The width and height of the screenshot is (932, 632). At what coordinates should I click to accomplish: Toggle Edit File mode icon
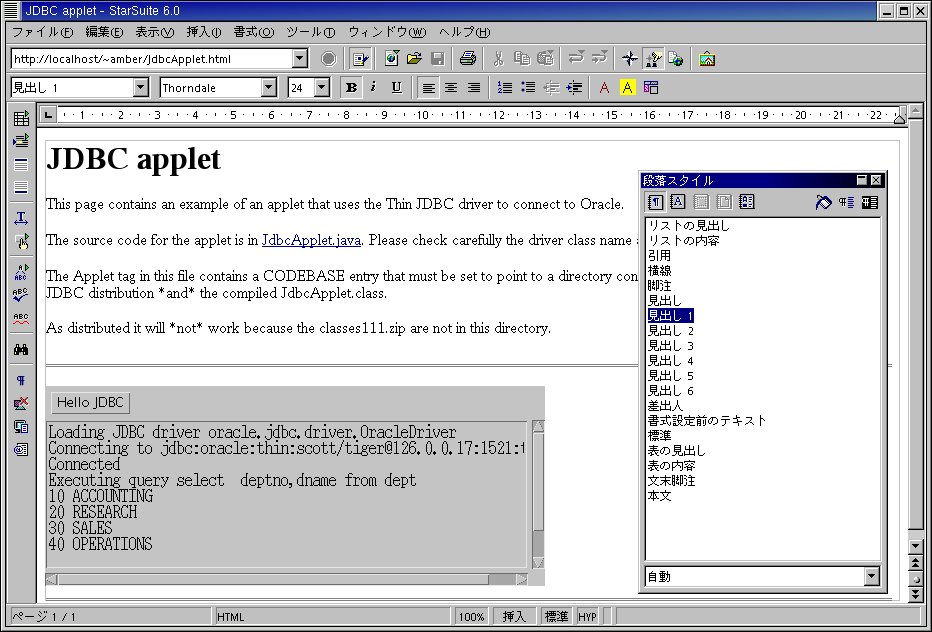360,58
